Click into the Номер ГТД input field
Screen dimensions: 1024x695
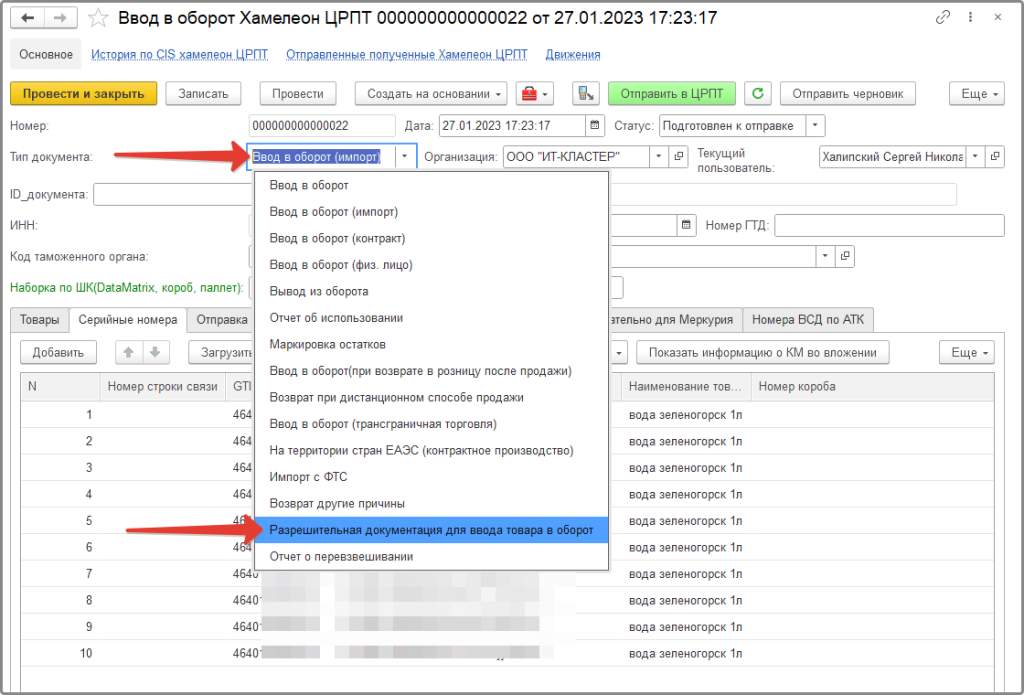click(889, 225)
